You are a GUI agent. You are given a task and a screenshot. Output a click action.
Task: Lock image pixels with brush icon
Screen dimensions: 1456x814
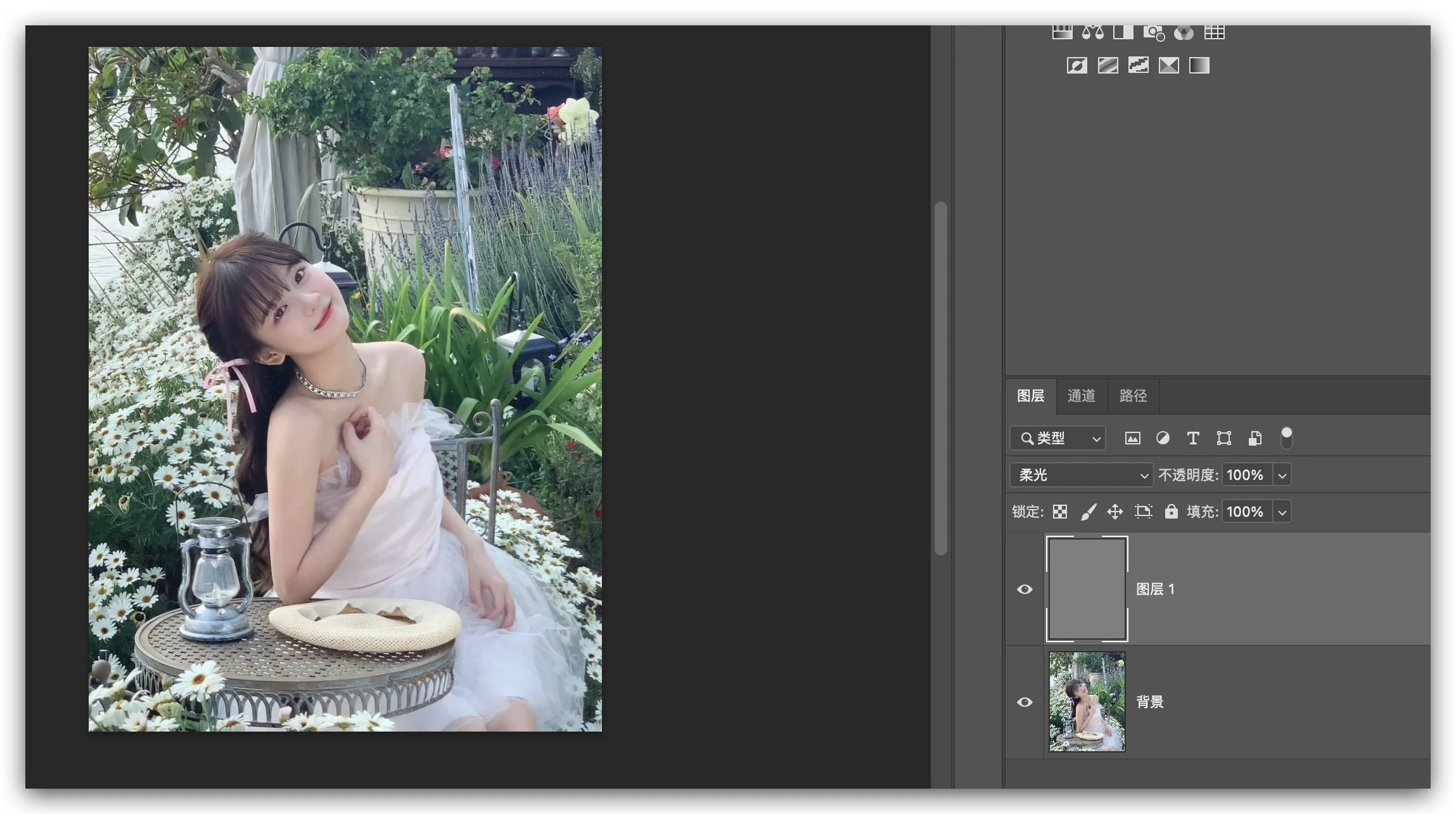pyautogui.click(x=1089, y=512)
